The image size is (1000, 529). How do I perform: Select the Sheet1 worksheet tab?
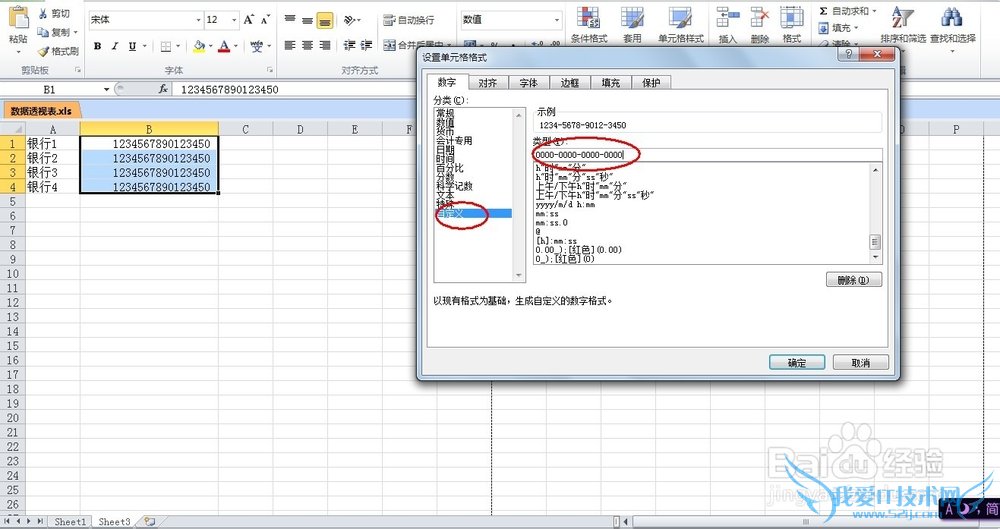70,521
